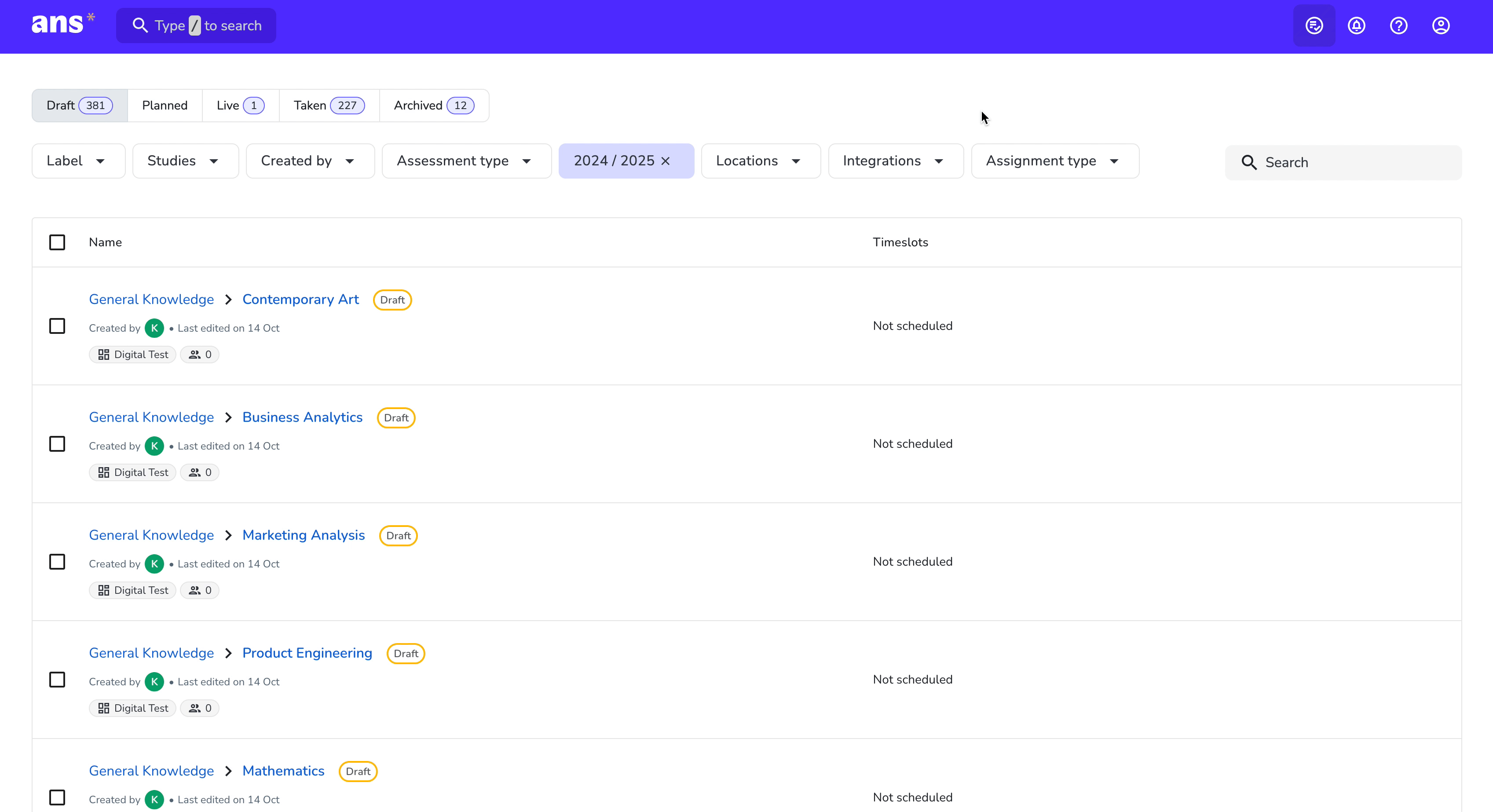Click Draft status badge on Mathematics
The height and width of the screenshot is (812, 1493).
[x=358, y=772]
